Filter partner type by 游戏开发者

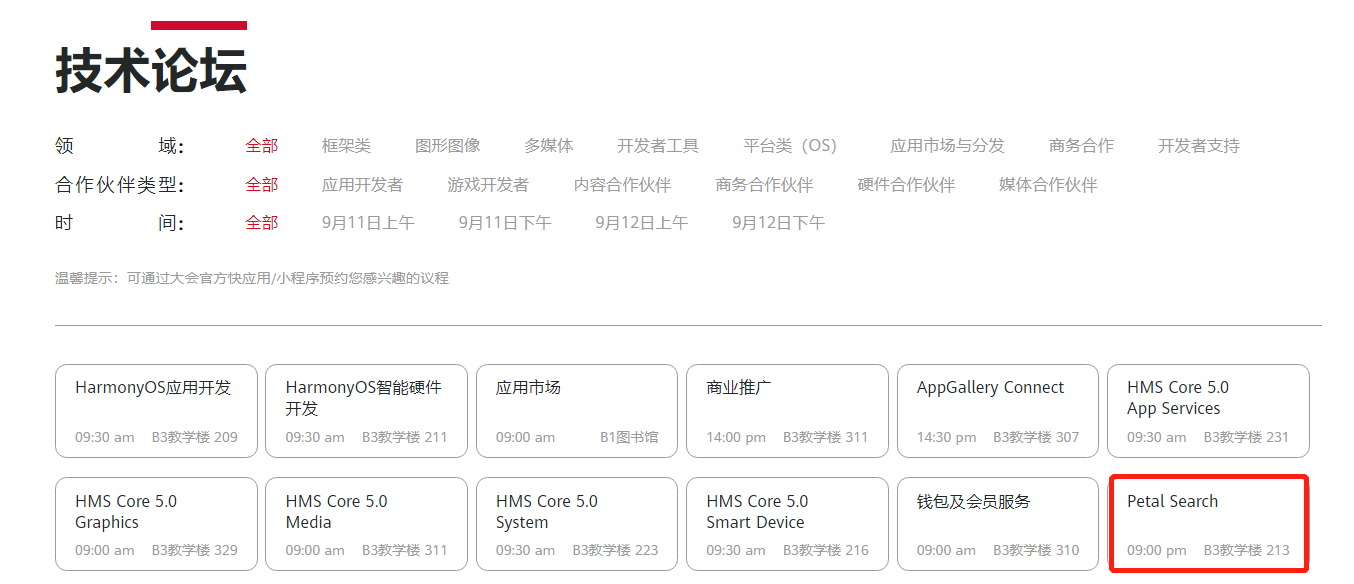tap(488, 185)
